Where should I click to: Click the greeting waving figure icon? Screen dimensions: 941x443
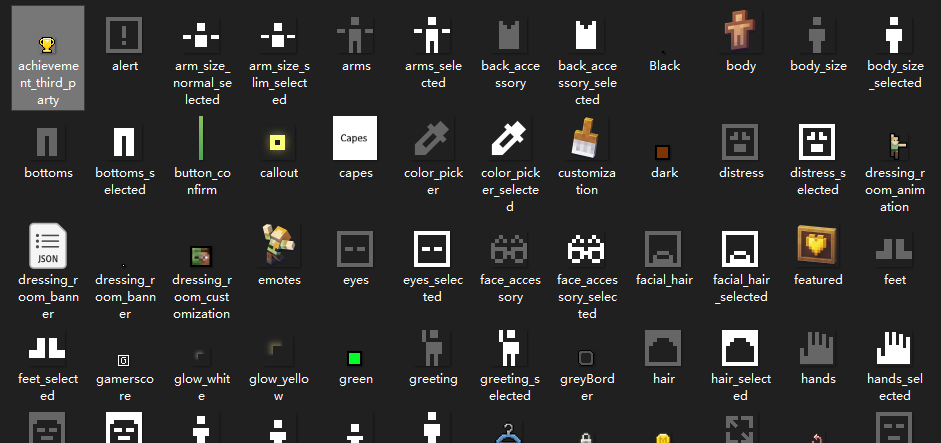(x=433, y=346)
